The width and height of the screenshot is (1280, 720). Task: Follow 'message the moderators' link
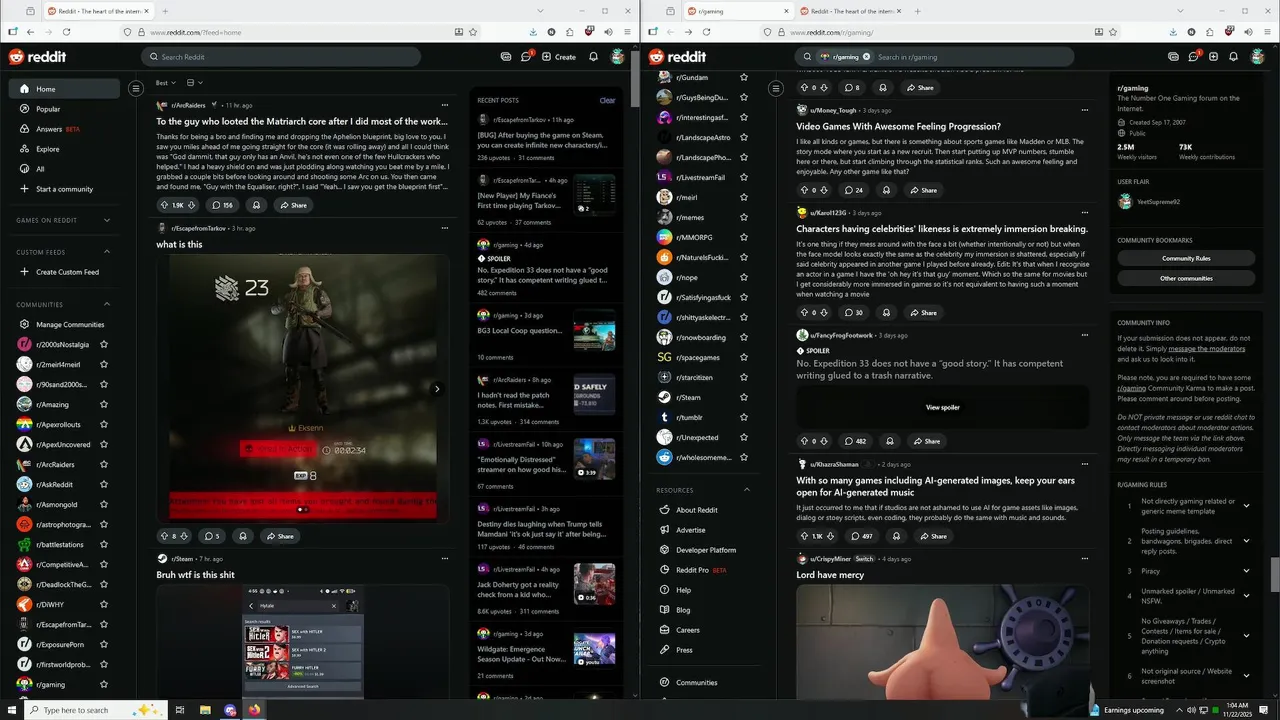coord(1207,348)
